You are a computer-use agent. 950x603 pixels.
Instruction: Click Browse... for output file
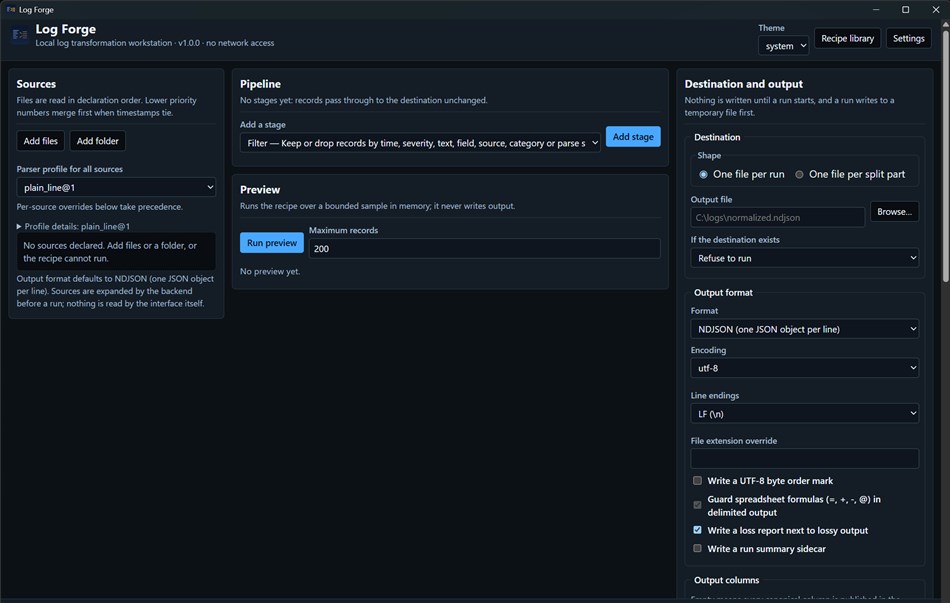tap(894, 212)
